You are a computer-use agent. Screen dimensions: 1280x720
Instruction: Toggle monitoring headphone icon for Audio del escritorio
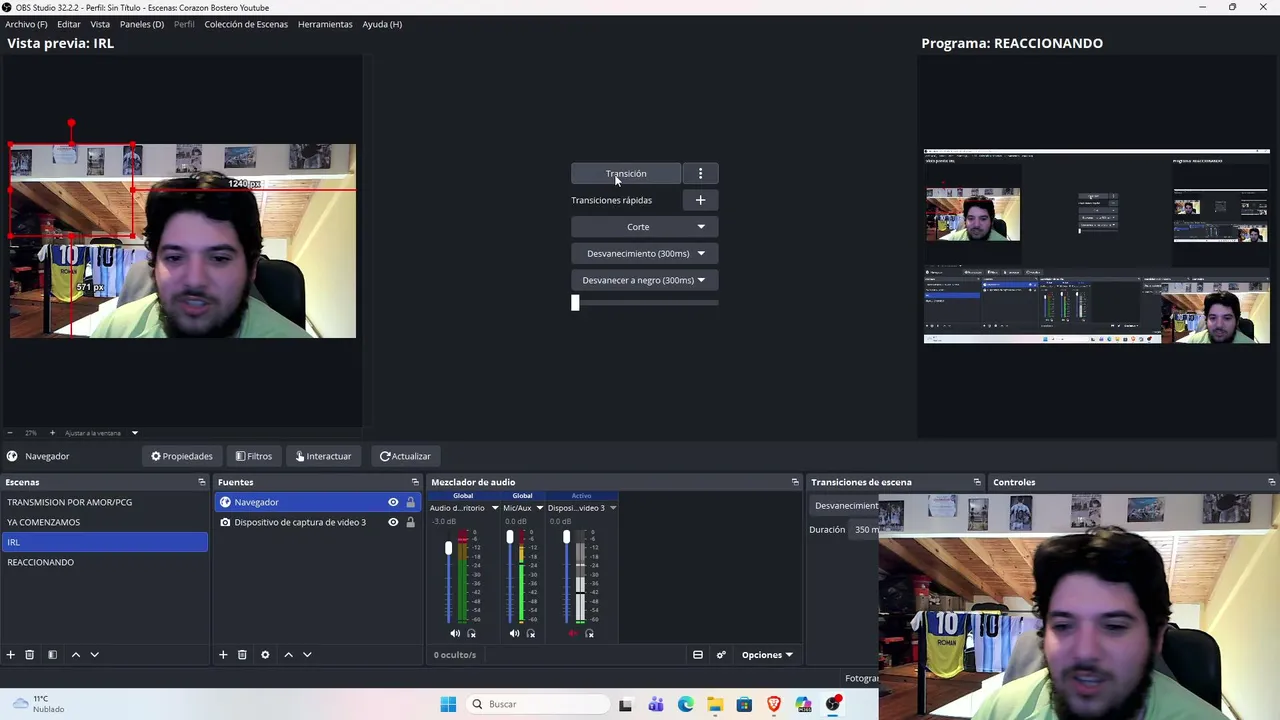tap(472, 634)
